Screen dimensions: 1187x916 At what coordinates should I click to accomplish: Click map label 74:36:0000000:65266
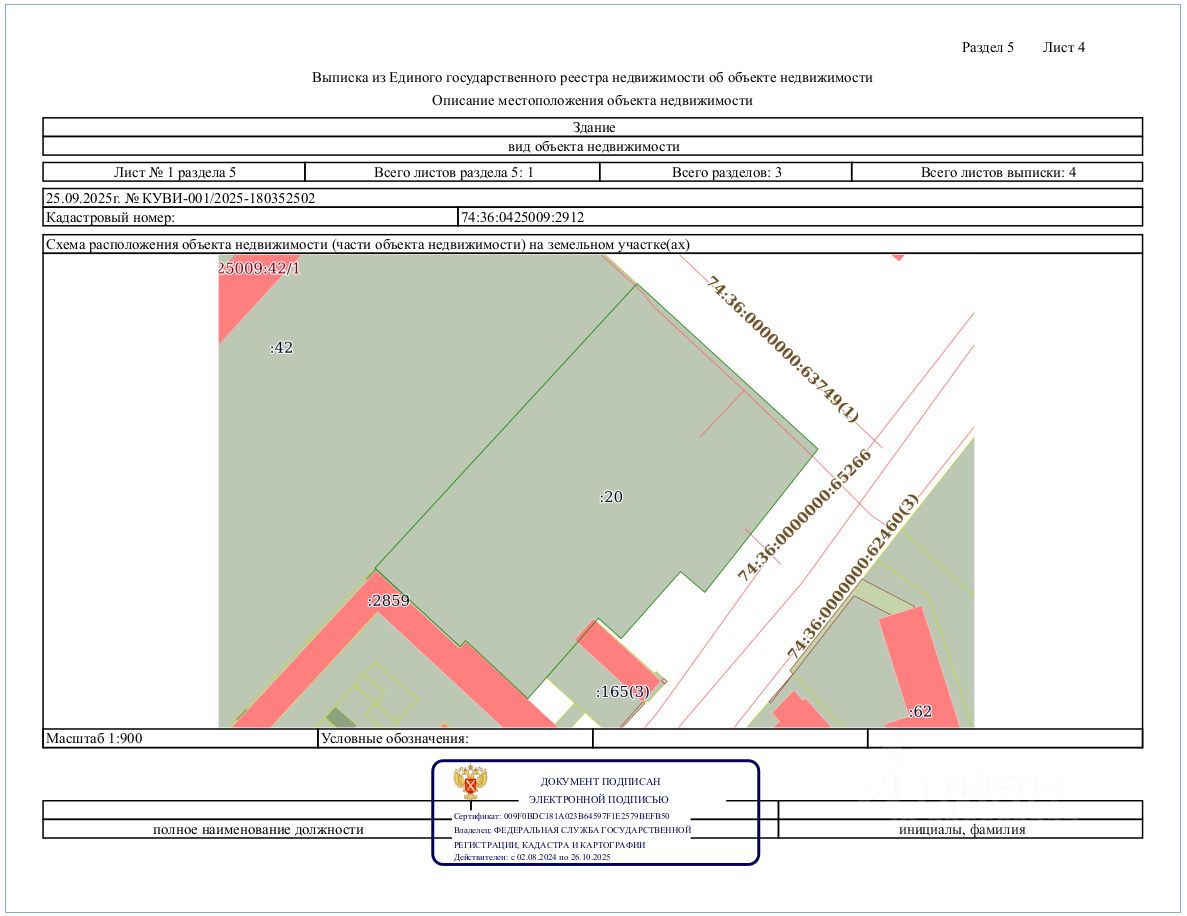[x=805, y=516]
